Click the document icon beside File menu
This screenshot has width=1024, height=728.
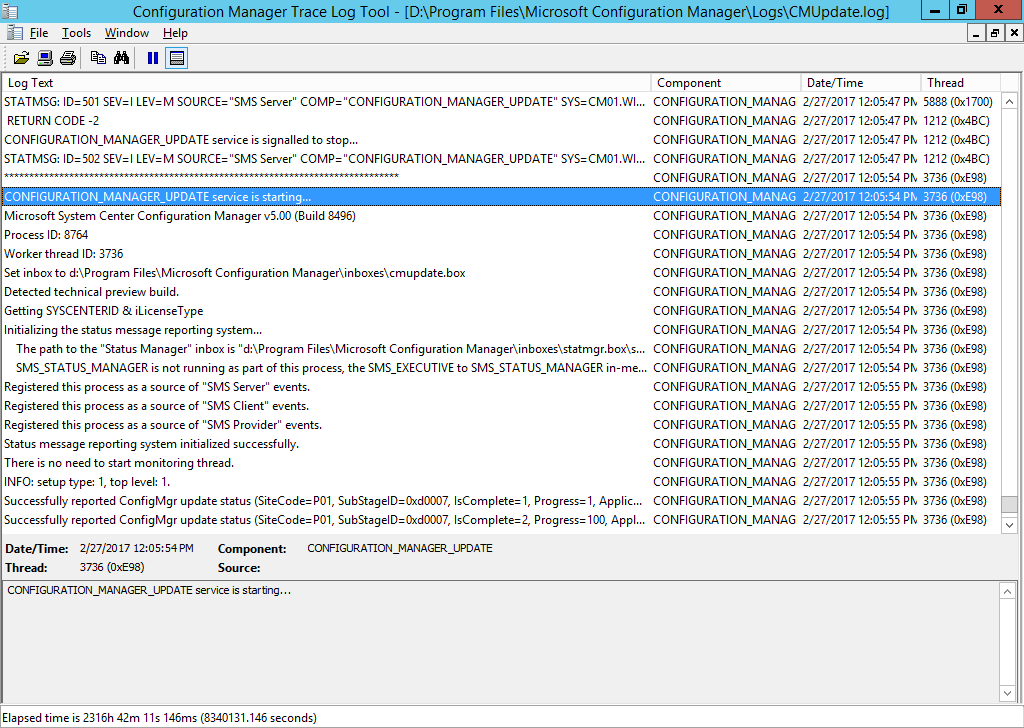14,33
